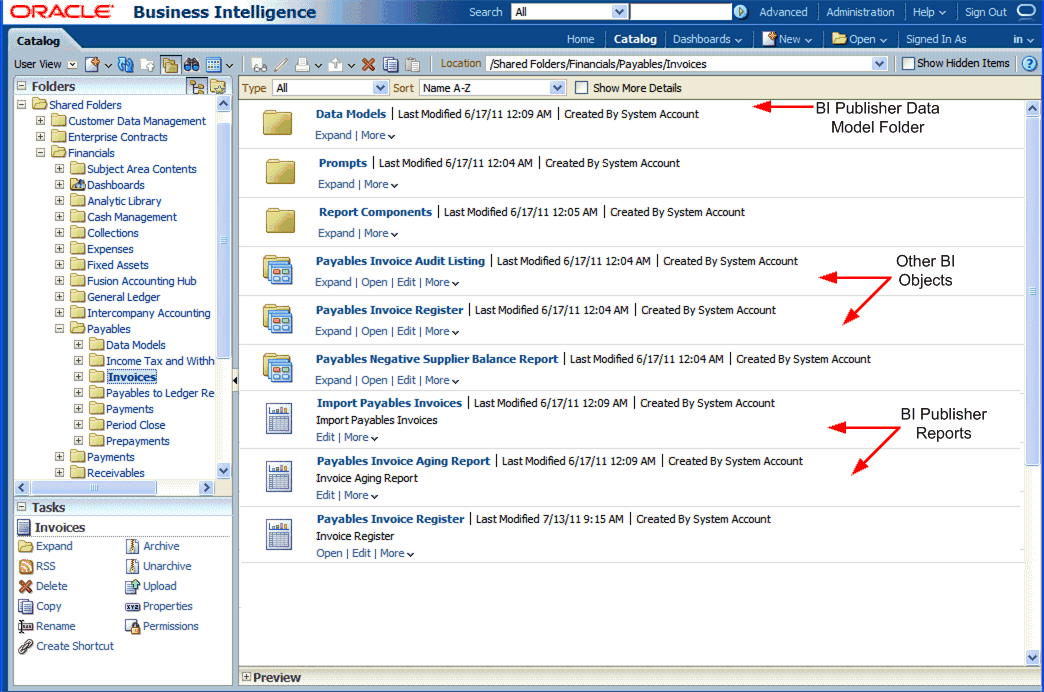Image resolution: width=1044 pixels, height=692 pixels.
Task: Click the Advanced search link
Action: click(783, 12)
